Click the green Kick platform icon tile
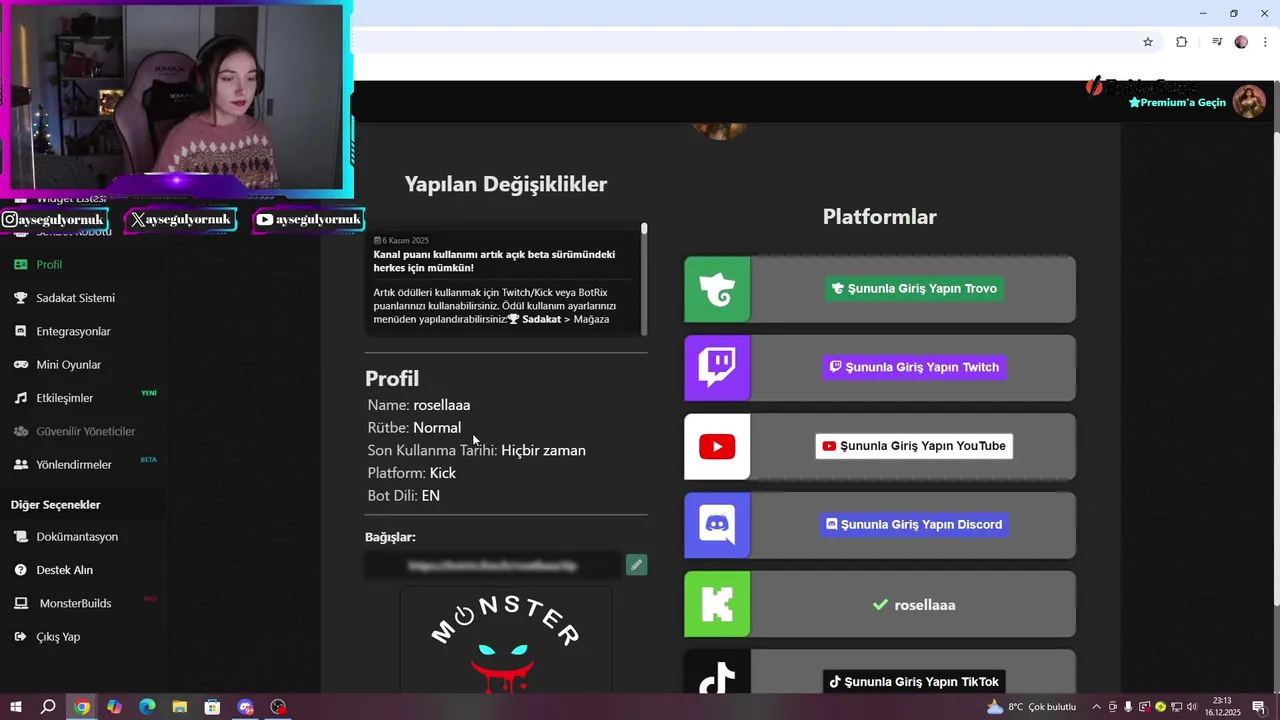Image resolution: width=1280 pixels, height=720 pixels. pyautogui.click(x=717, y=604)
